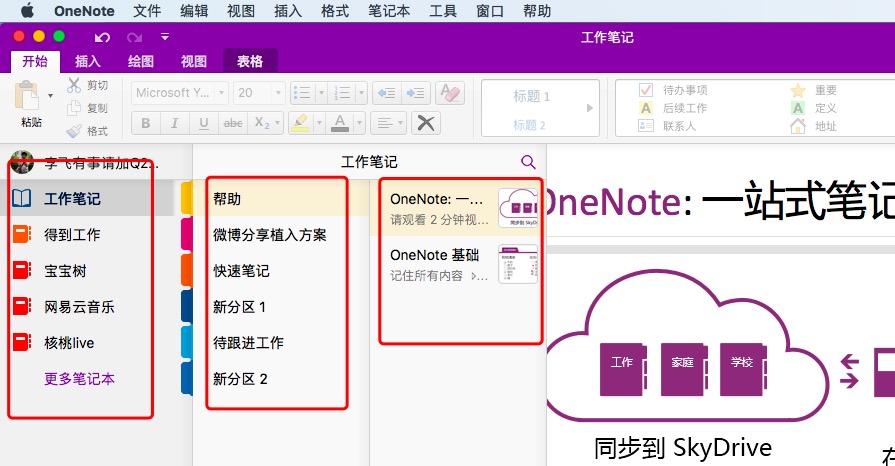Click the Redo arrow in title bar
Screen dimensions: 895x466
point(135,38)
